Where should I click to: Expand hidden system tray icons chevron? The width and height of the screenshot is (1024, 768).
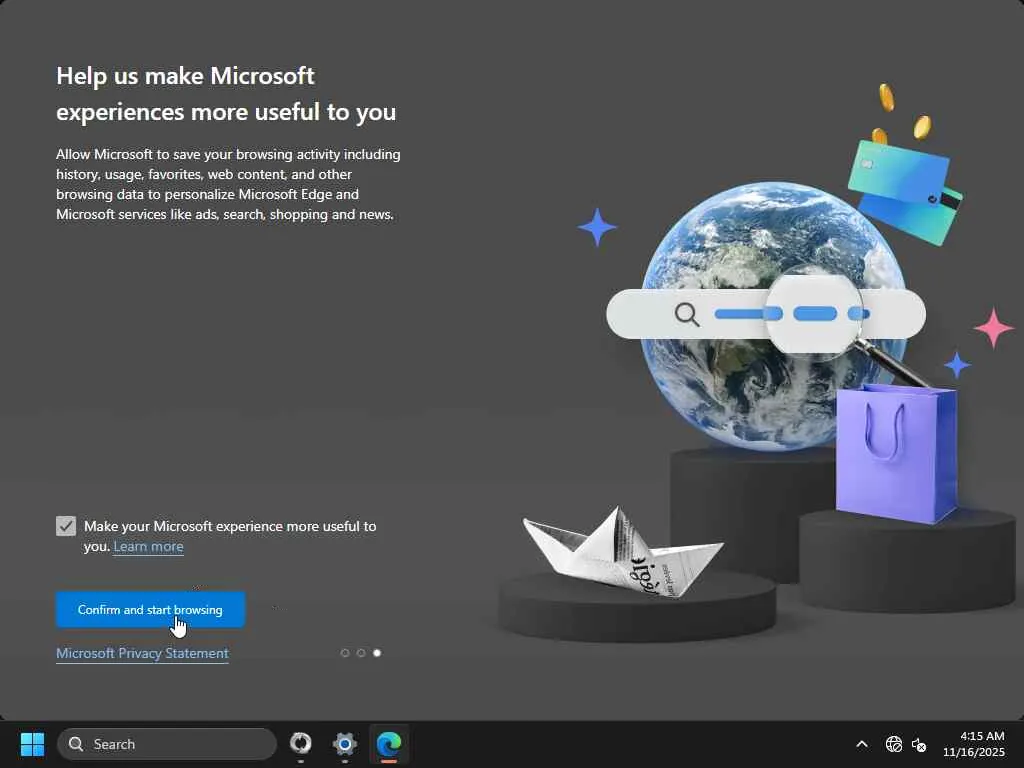[x=862, y=744]
